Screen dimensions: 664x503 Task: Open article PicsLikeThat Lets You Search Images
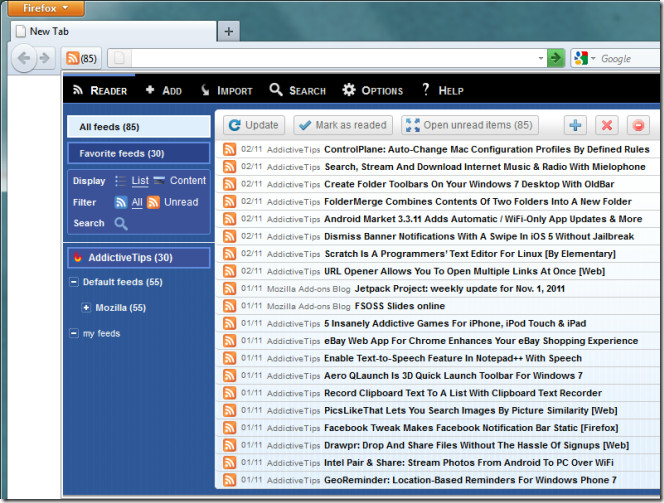pyautogui.click(x=471, y=410)
